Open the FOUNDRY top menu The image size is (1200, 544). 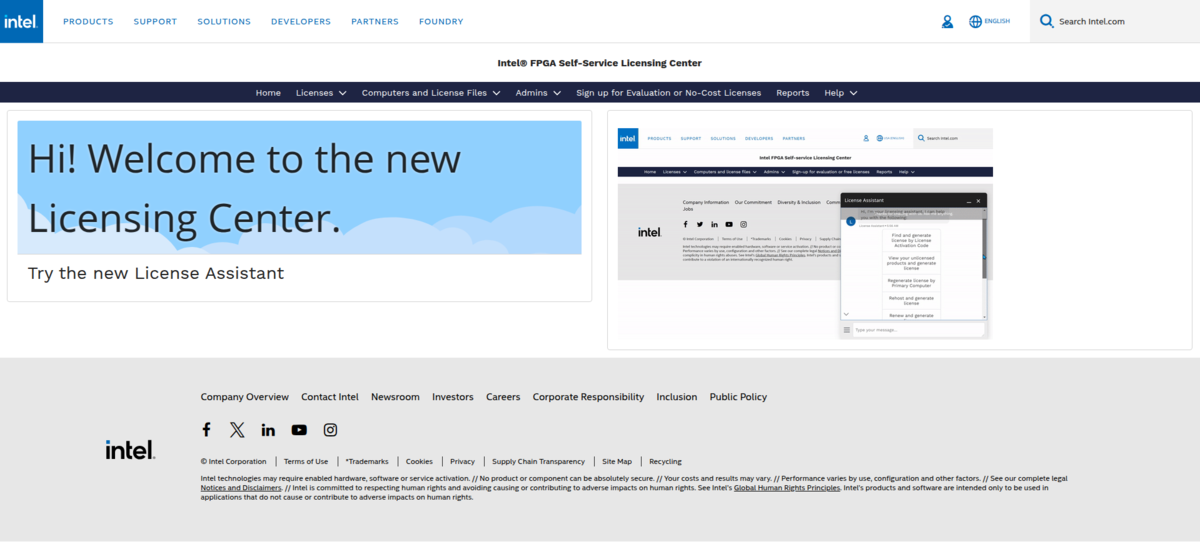tap(441, 21)
